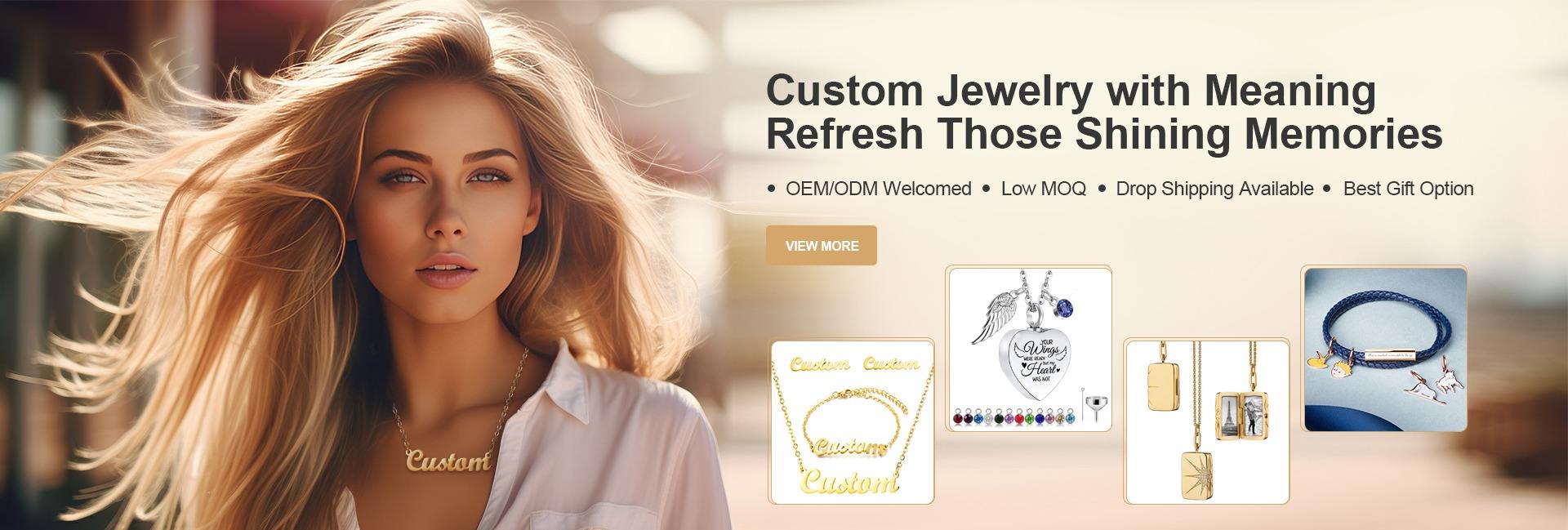Open the gold photo locket product thumbnail
The width and height of the screenshot is (1568, 530).
(x=1207, y=421)
